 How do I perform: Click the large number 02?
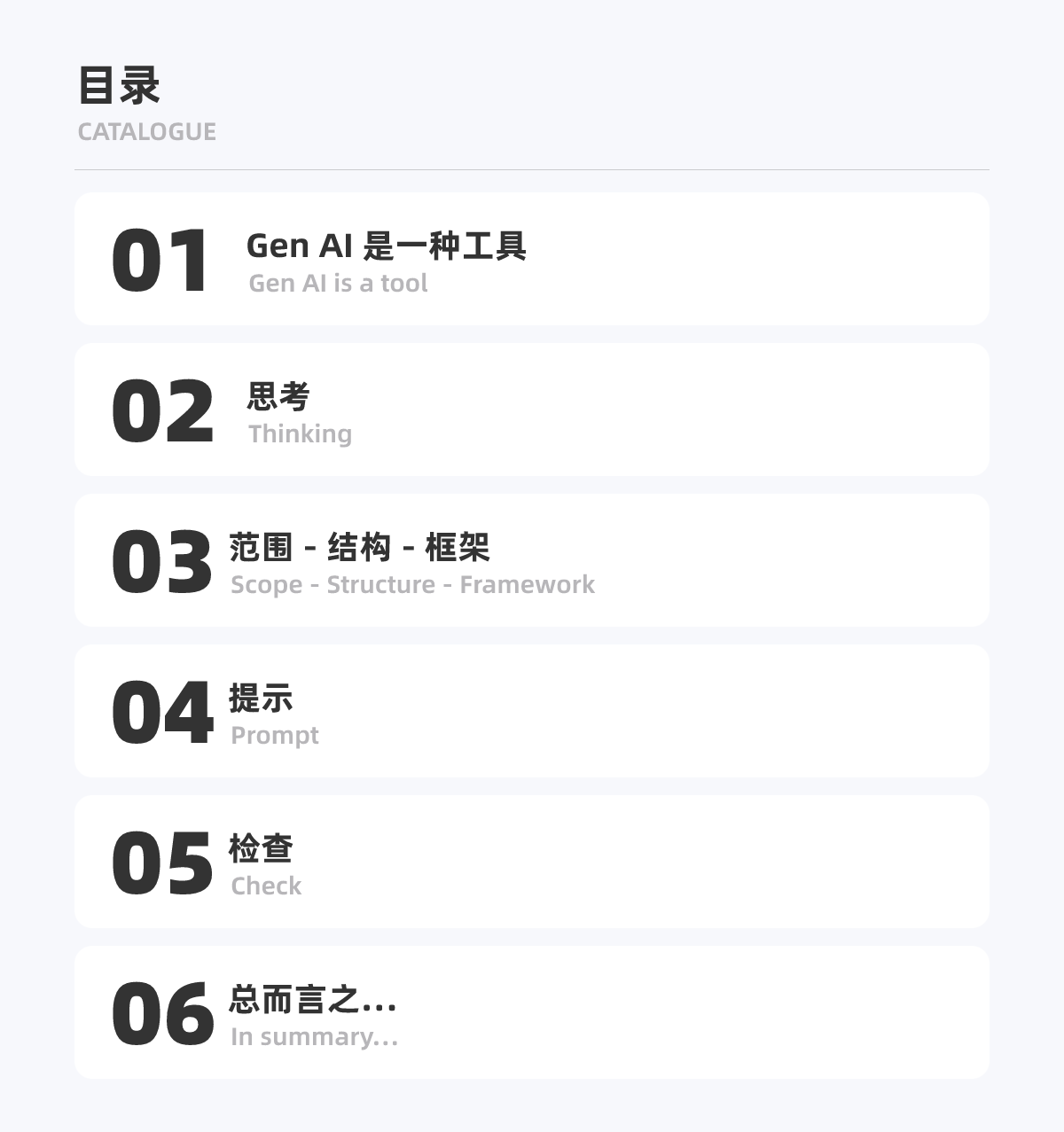pyautogui.click(x=162, y=411)
